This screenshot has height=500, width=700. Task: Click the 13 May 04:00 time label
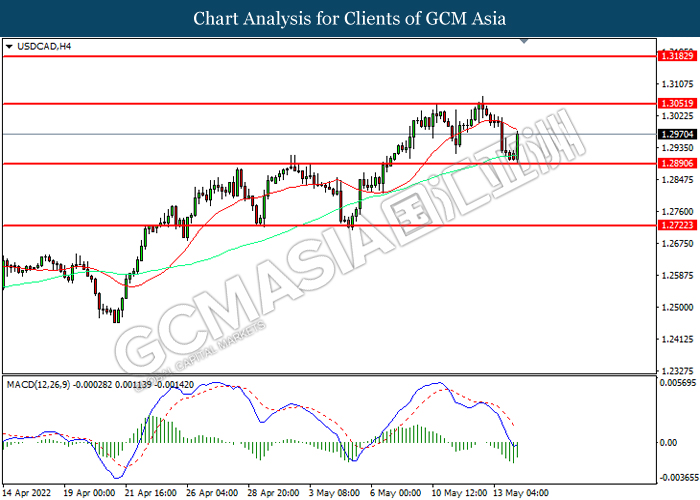click(x=521, y=493)
